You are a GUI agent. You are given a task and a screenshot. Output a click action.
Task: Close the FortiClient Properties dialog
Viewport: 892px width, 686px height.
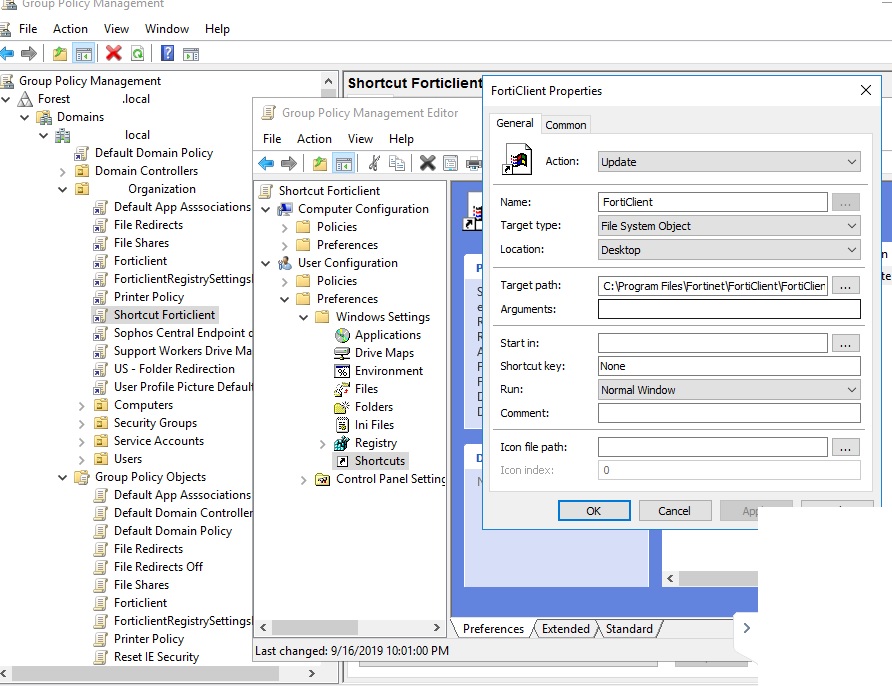(x=866, y=90)
